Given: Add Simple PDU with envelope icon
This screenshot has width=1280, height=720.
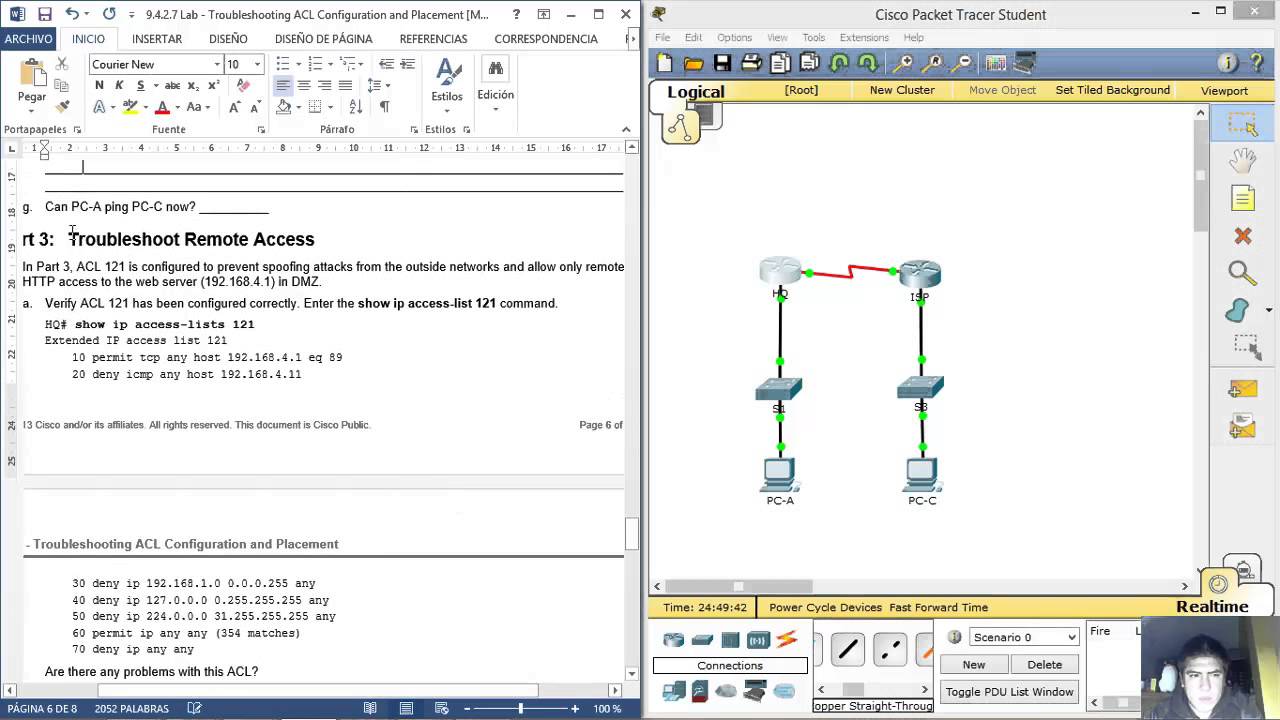Looking at the screenshot, I should 1243,389.
